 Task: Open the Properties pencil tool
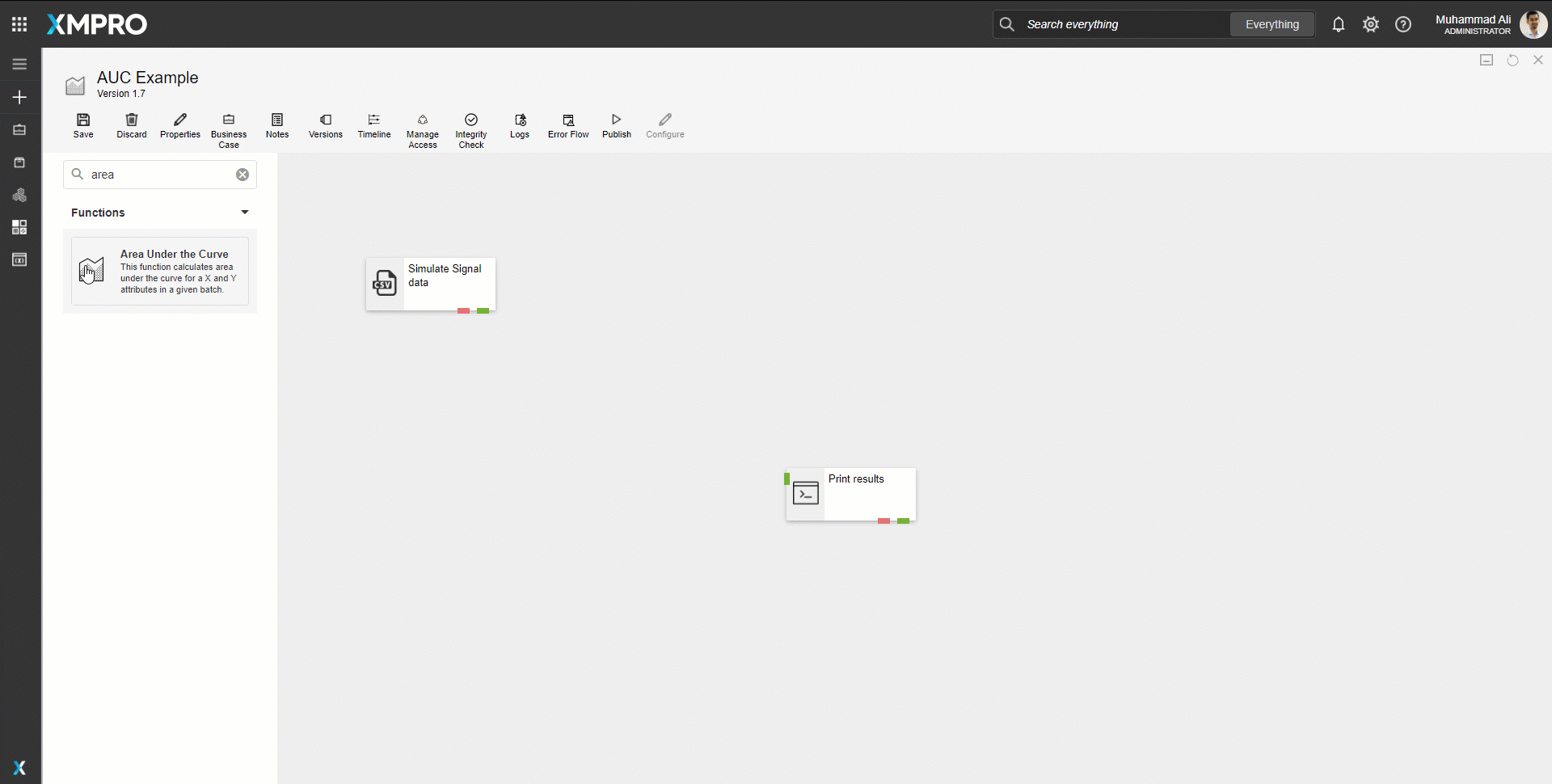click(179, 125)
